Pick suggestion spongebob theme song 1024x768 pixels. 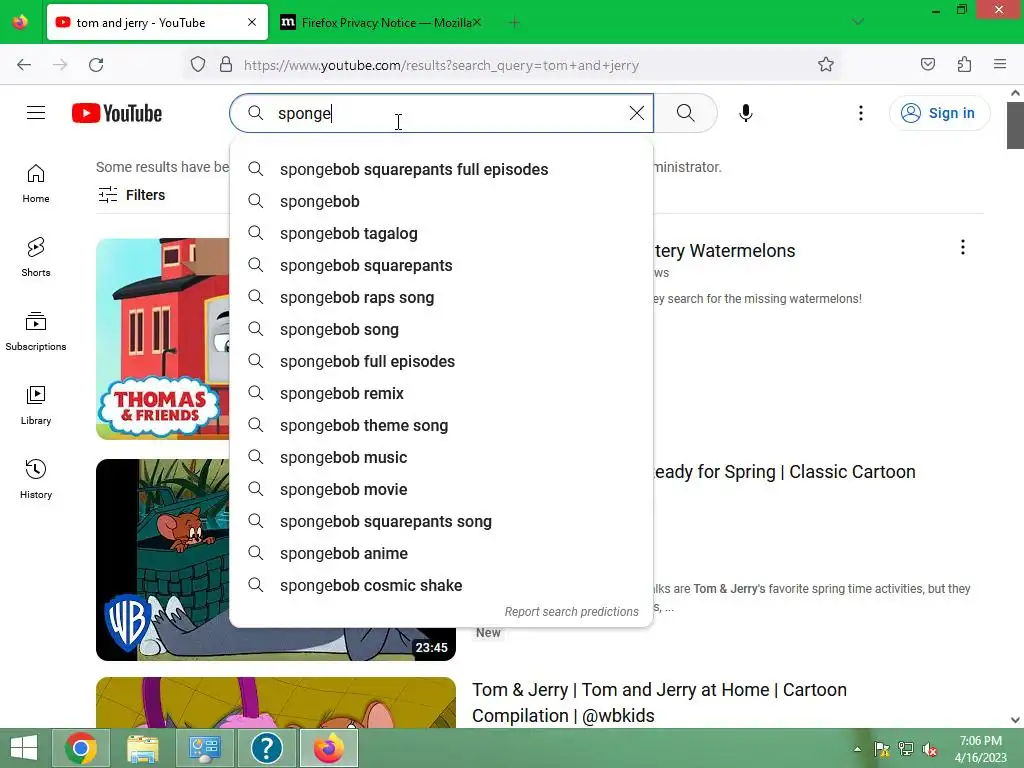point(441,425)
